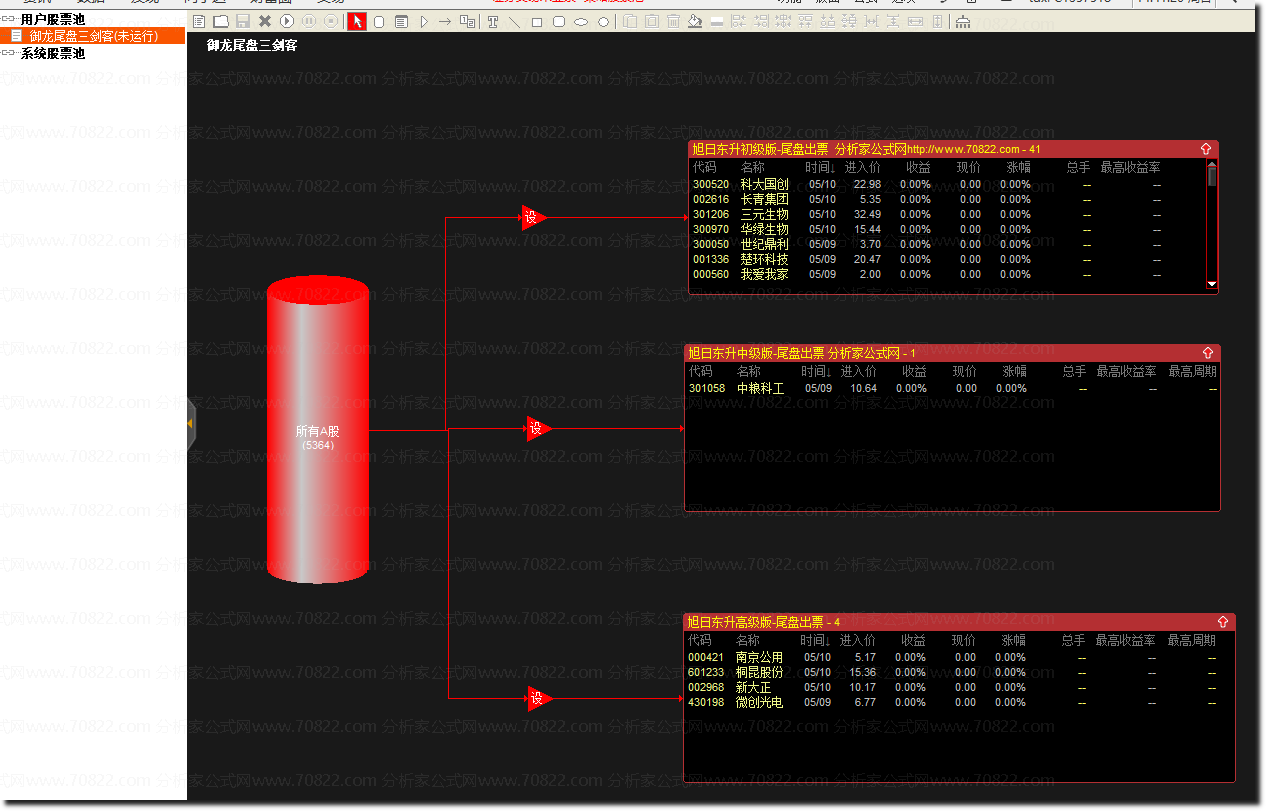The image size is (1267, 811).
Task: Select 御龙尾盘三剑客(未运行) in the tree
Action: coord(93,36)
